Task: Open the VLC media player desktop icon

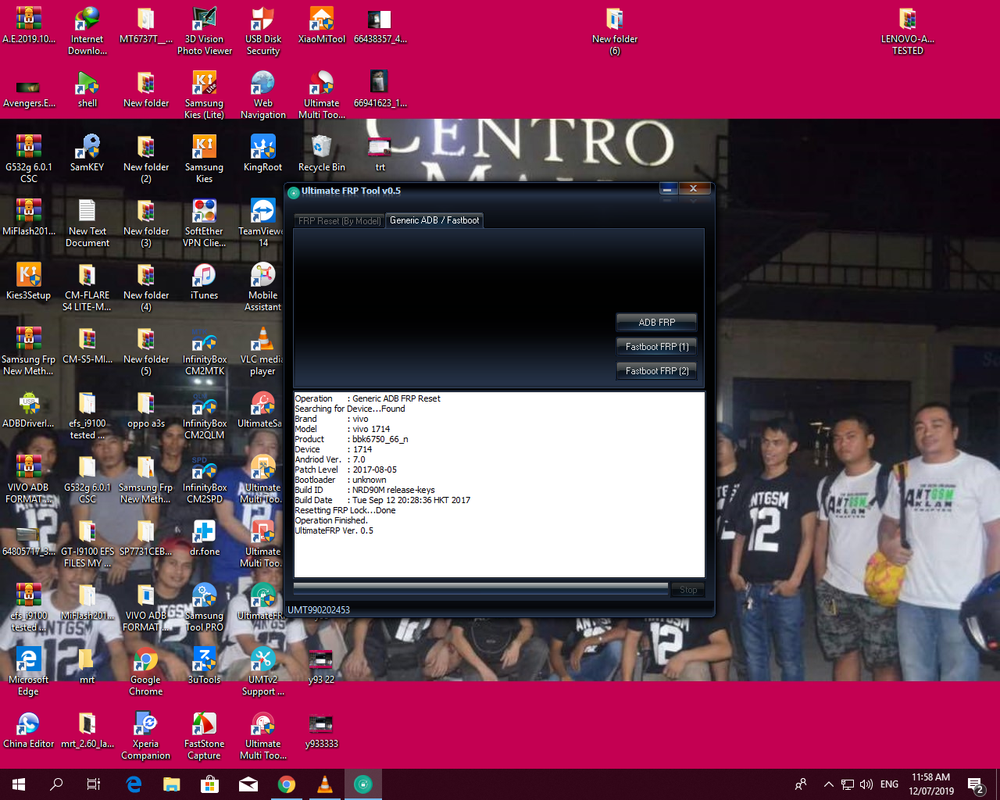Action: click(x=263, y=352)
